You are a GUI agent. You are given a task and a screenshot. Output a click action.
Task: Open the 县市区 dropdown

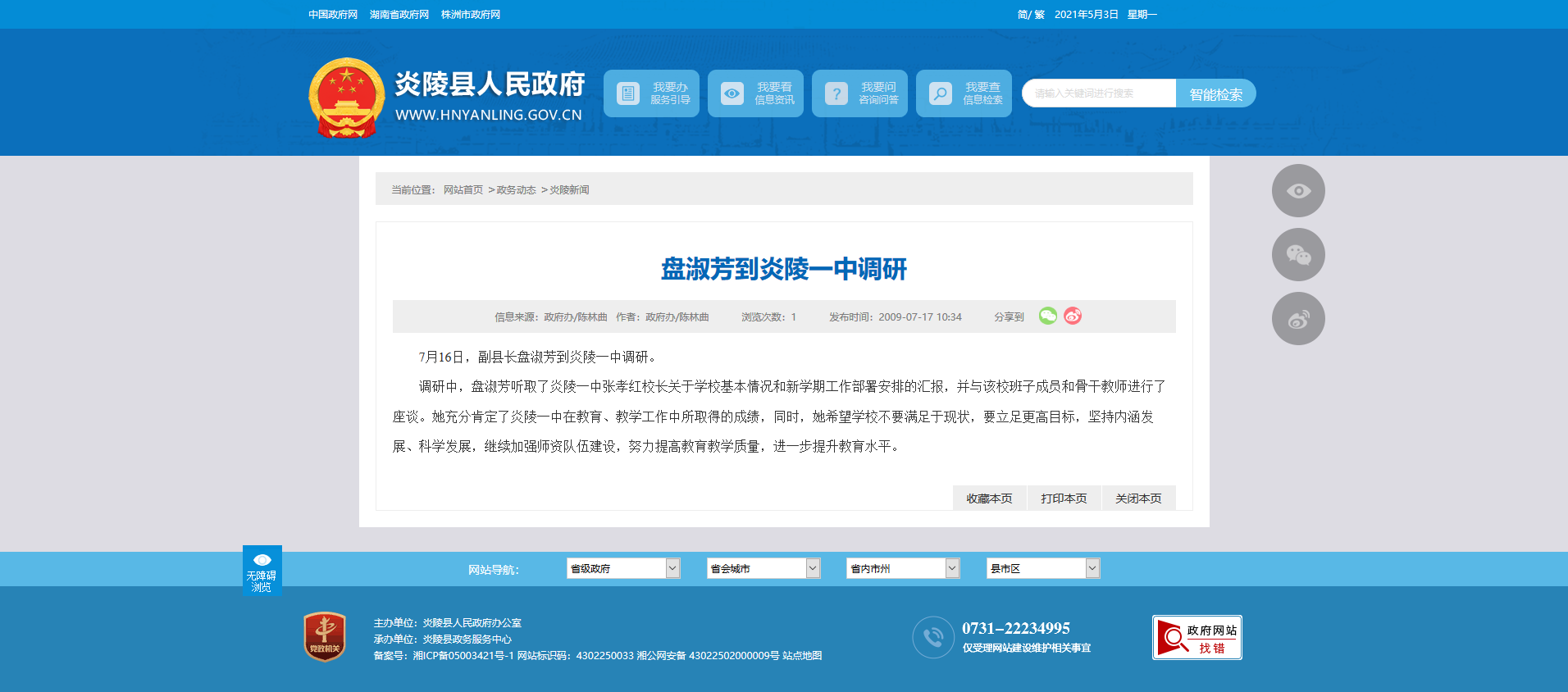click(1042, 568)
